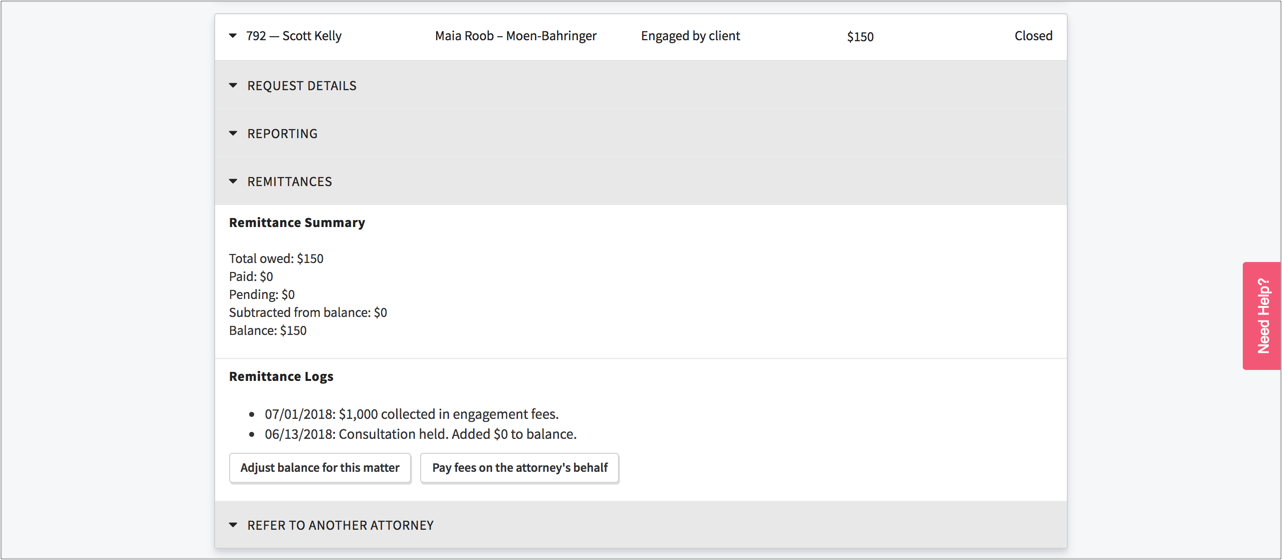The height and width of the screenshot is (560, 1282).
Task: Click the REMITTANCES section title
Action: click(x=289, y=182)
